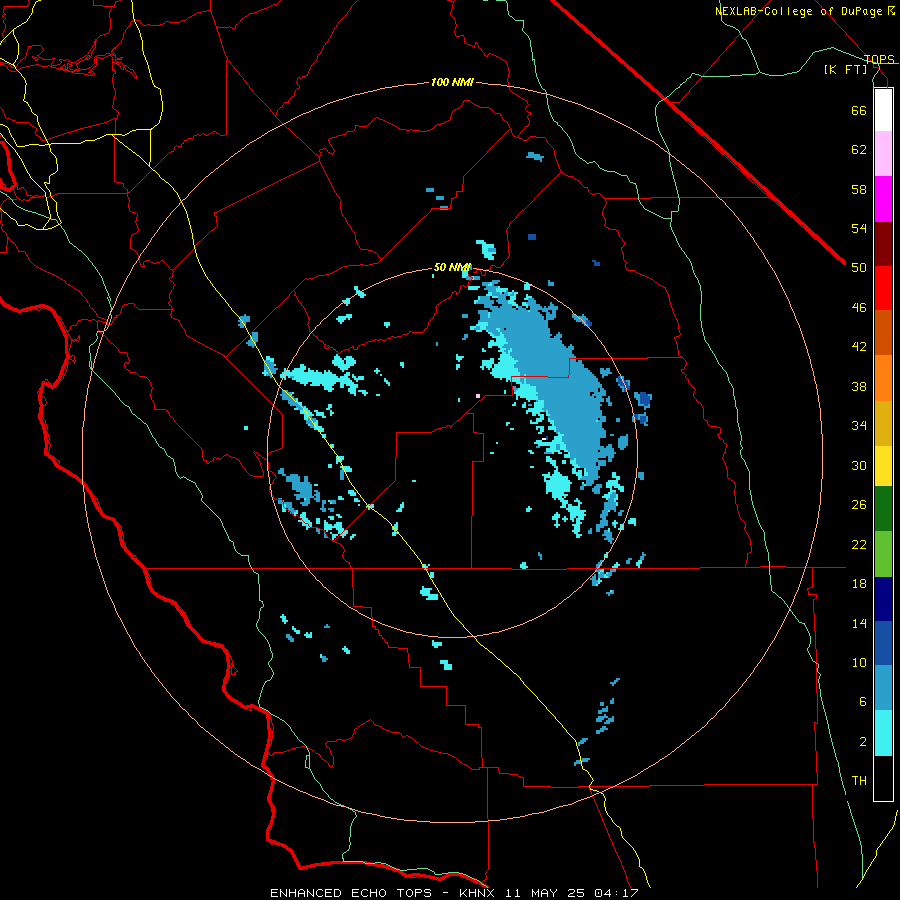The height and width of the screenshot is (900, 900).
Task: Select the light blue legend swatch
Action: 883,688
